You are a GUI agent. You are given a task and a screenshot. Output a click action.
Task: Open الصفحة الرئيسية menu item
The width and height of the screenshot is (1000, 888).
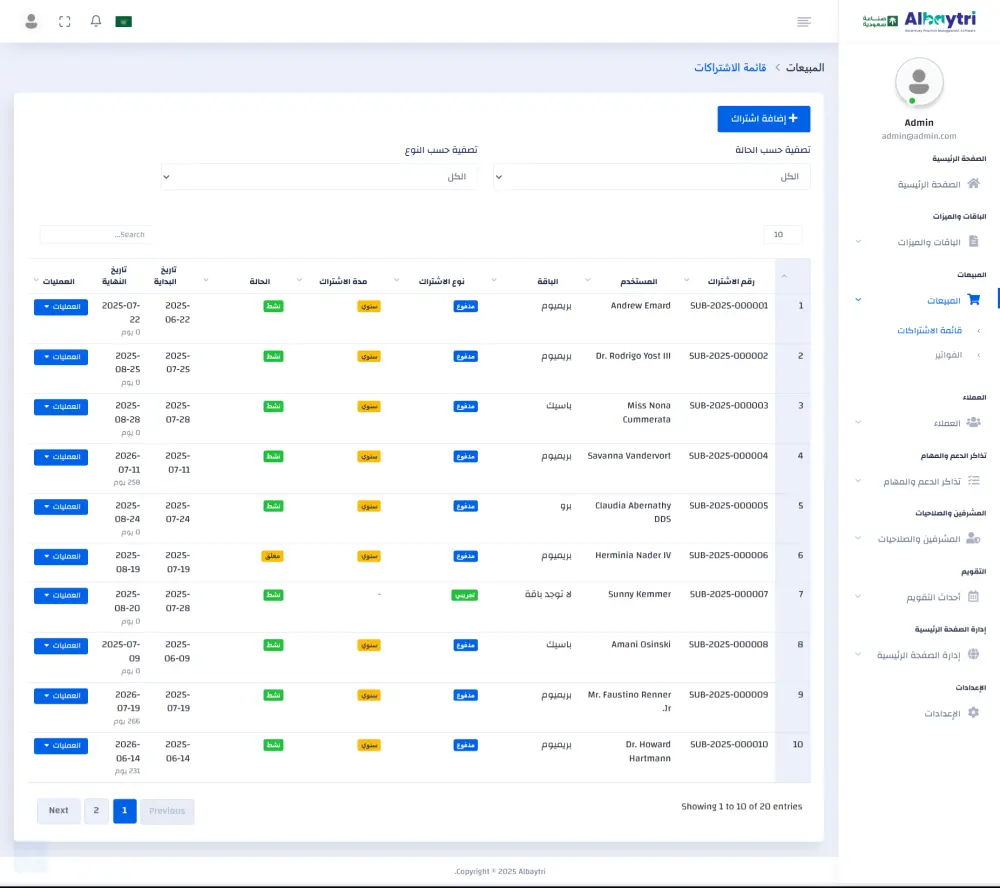(929, 184)
